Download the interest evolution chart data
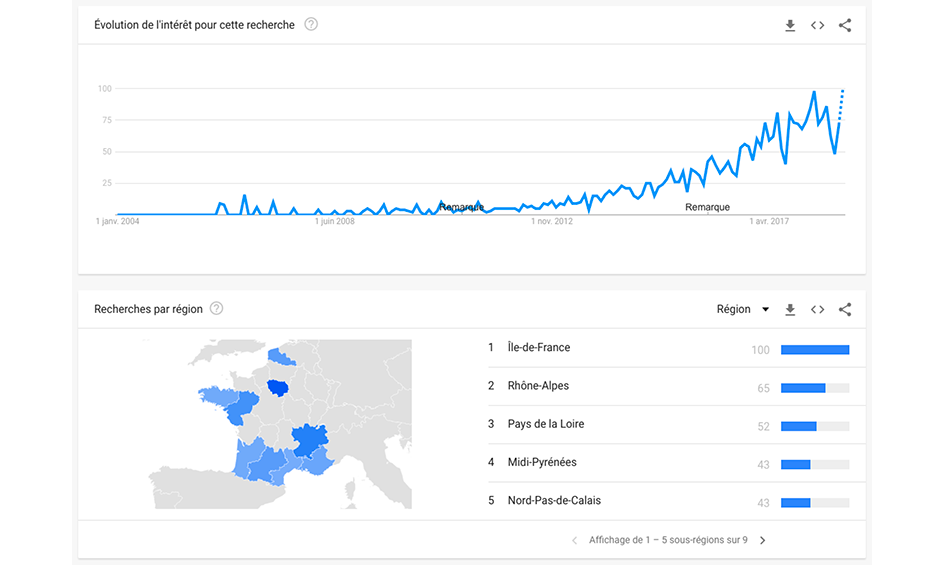 click(790, 26)
